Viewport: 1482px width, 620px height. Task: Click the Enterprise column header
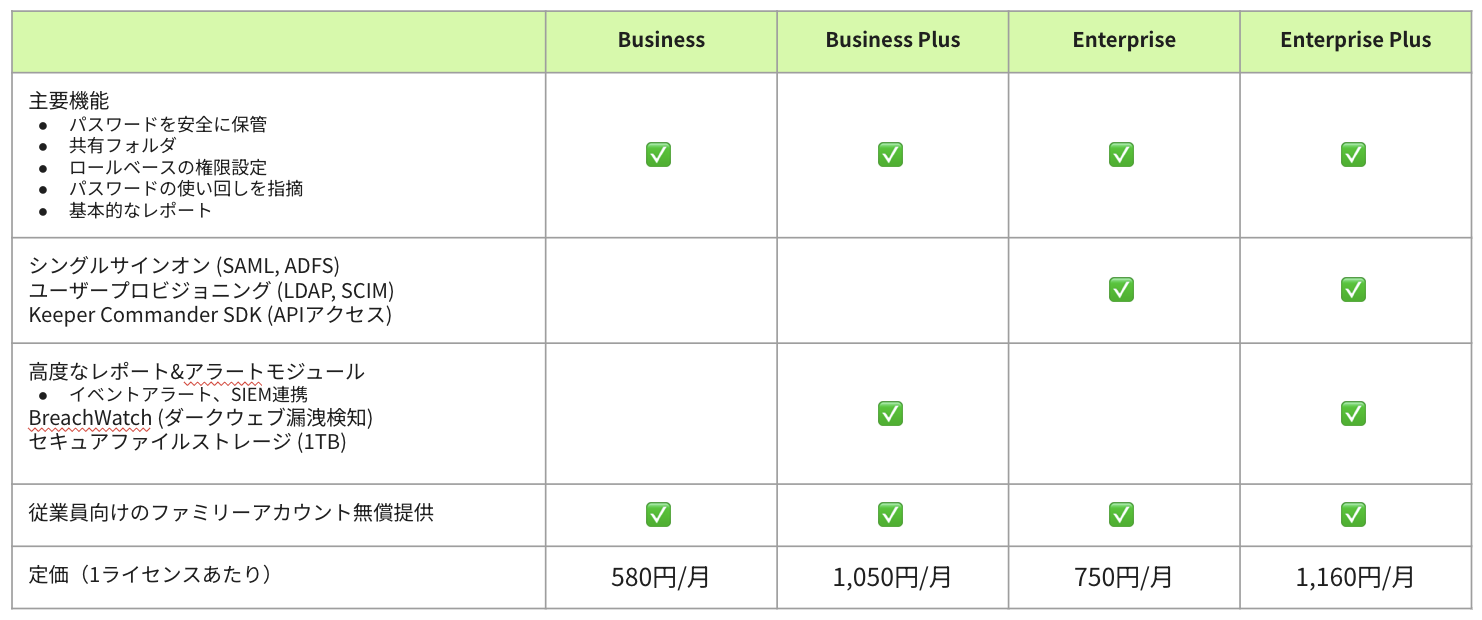point(1124,41)
